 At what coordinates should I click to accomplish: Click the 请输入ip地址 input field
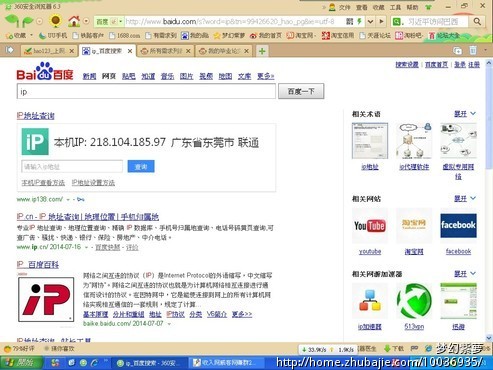coord(72,166)
